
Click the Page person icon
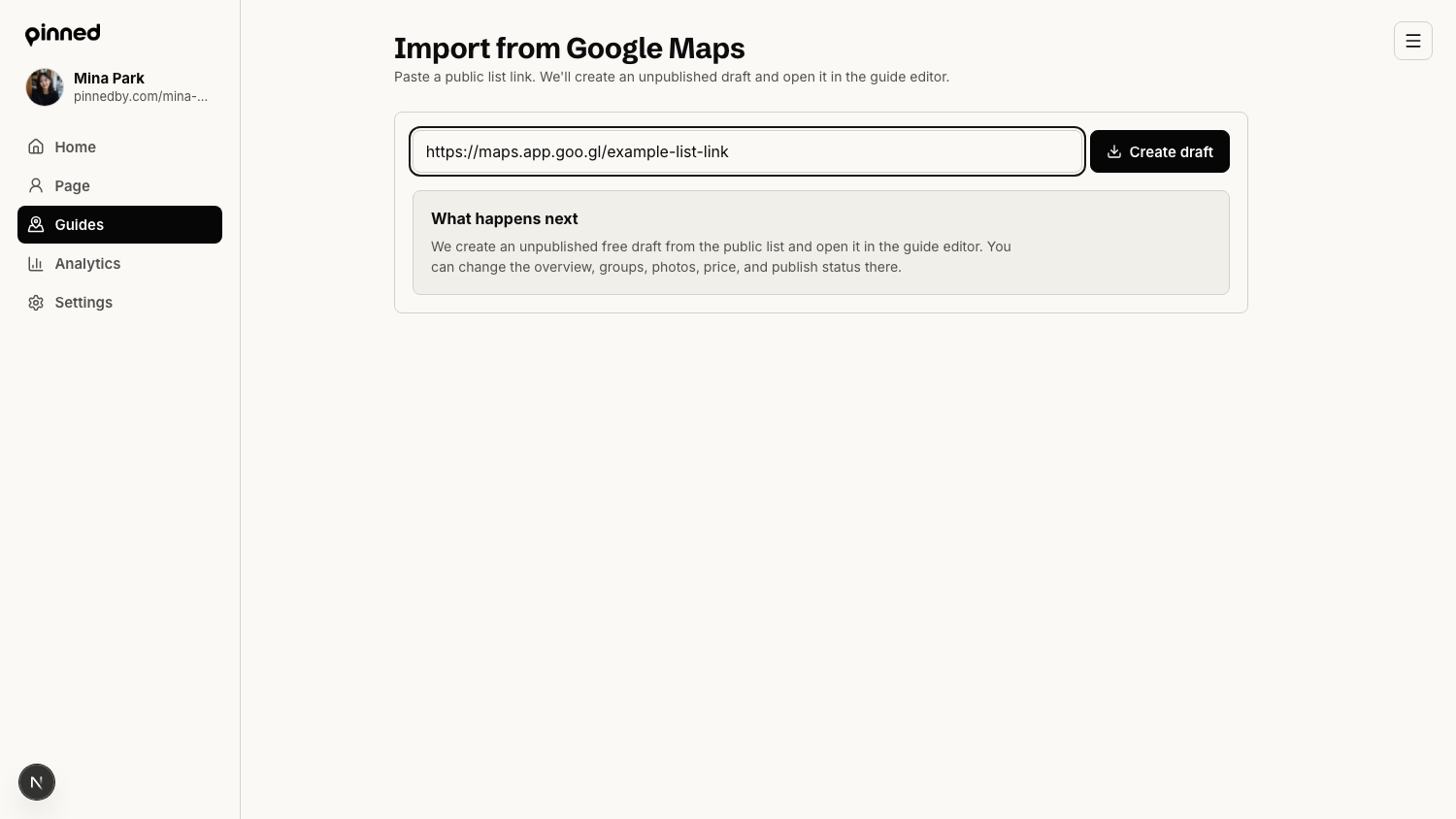point(36,185)
